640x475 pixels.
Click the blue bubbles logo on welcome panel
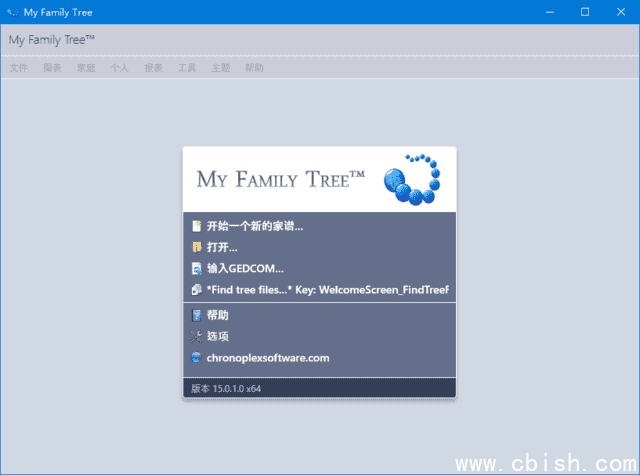412,180
